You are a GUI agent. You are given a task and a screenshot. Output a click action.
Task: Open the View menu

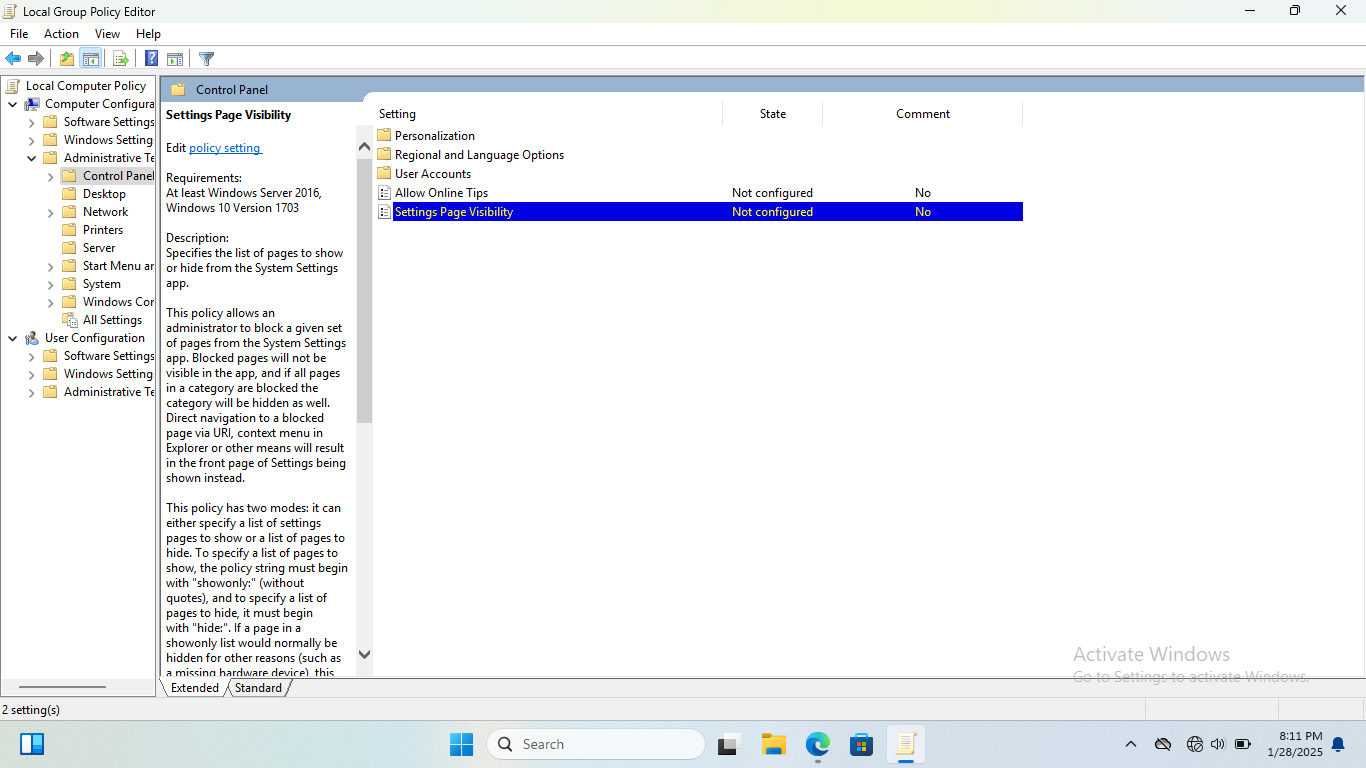[107, 34]
